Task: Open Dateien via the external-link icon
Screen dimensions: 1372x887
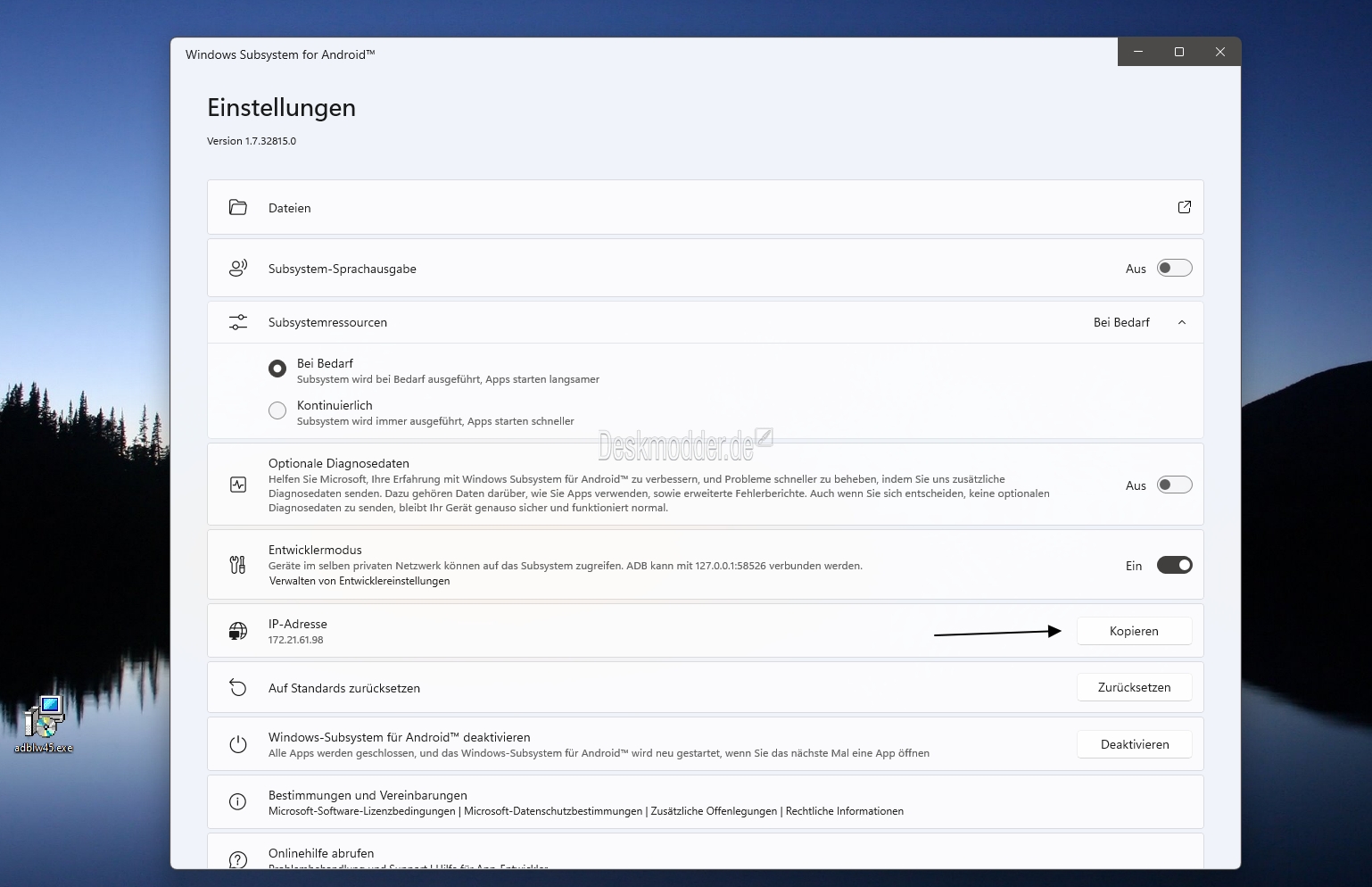Action: click(x=1185, y=207)
